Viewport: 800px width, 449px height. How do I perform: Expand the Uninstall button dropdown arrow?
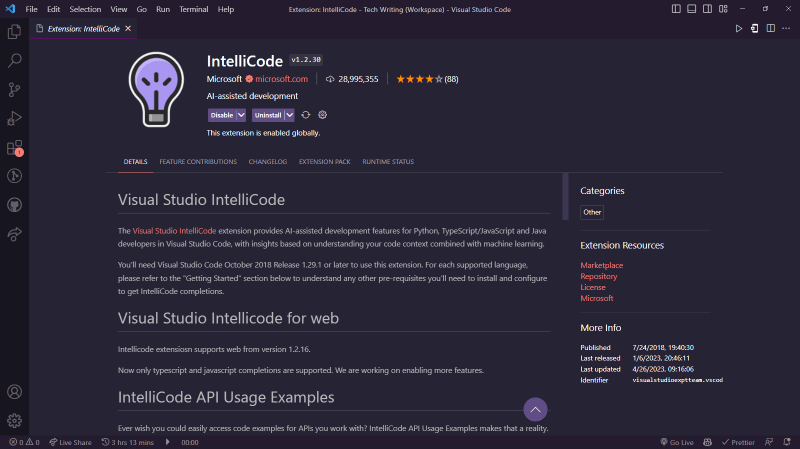click(x=289, y=115)
